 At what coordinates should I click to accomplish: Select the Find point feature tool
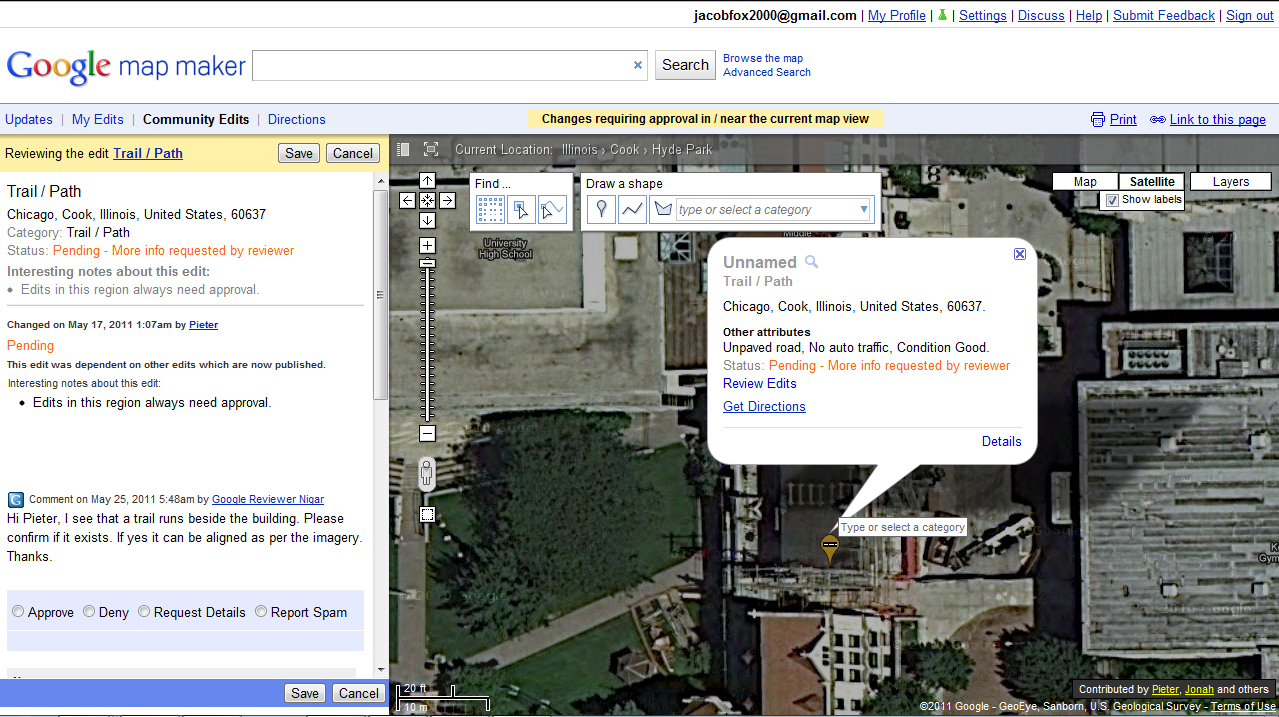pos(521,209)
